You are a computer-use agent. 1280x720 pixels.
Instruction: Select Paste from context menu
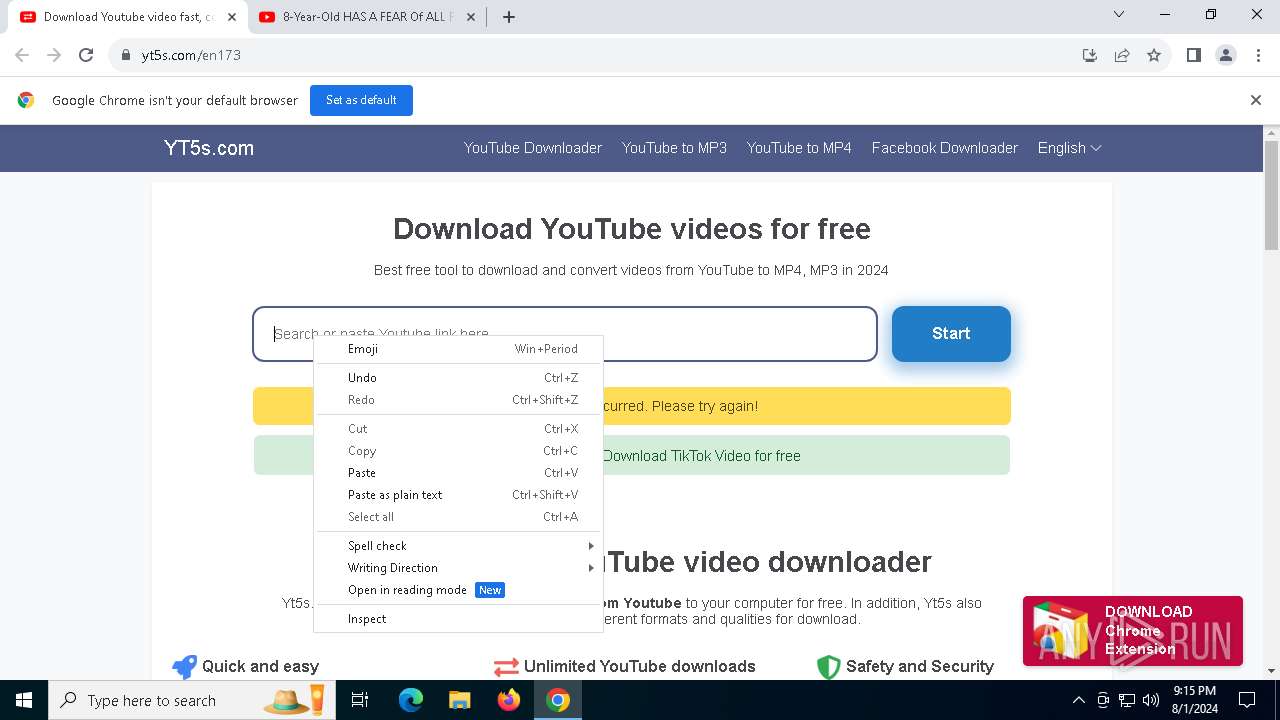459,473
